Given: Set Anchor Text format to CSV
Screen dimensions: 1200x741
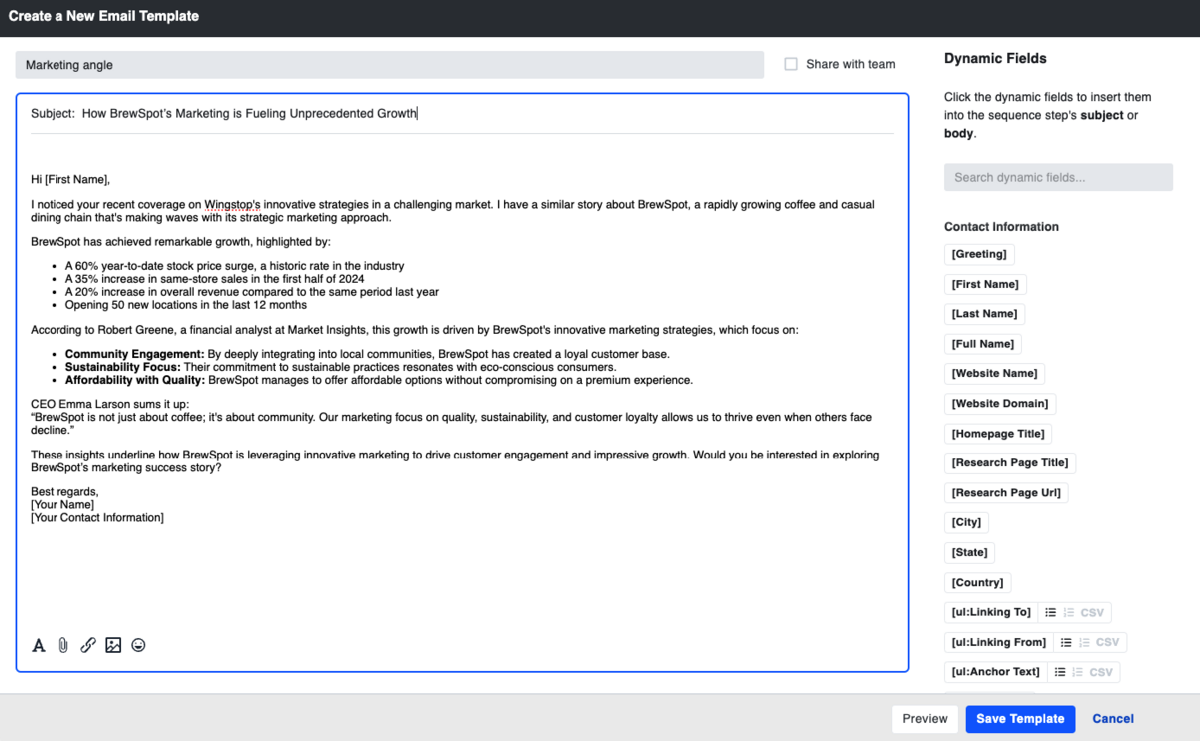Looking at the screenshot, I should pos(1101,672).
